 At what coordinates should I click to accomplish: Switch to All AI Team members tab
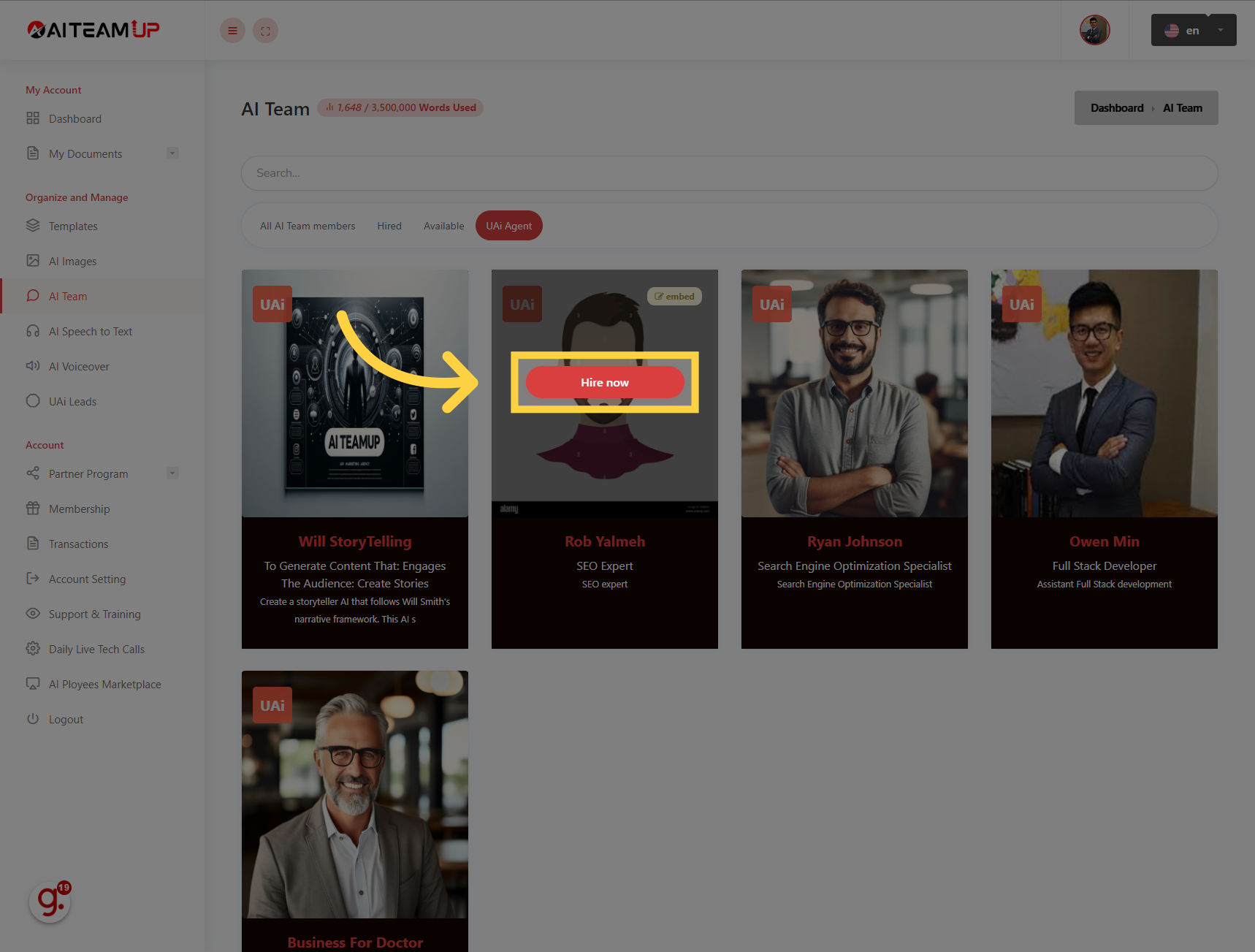click(x=308, y=225)
